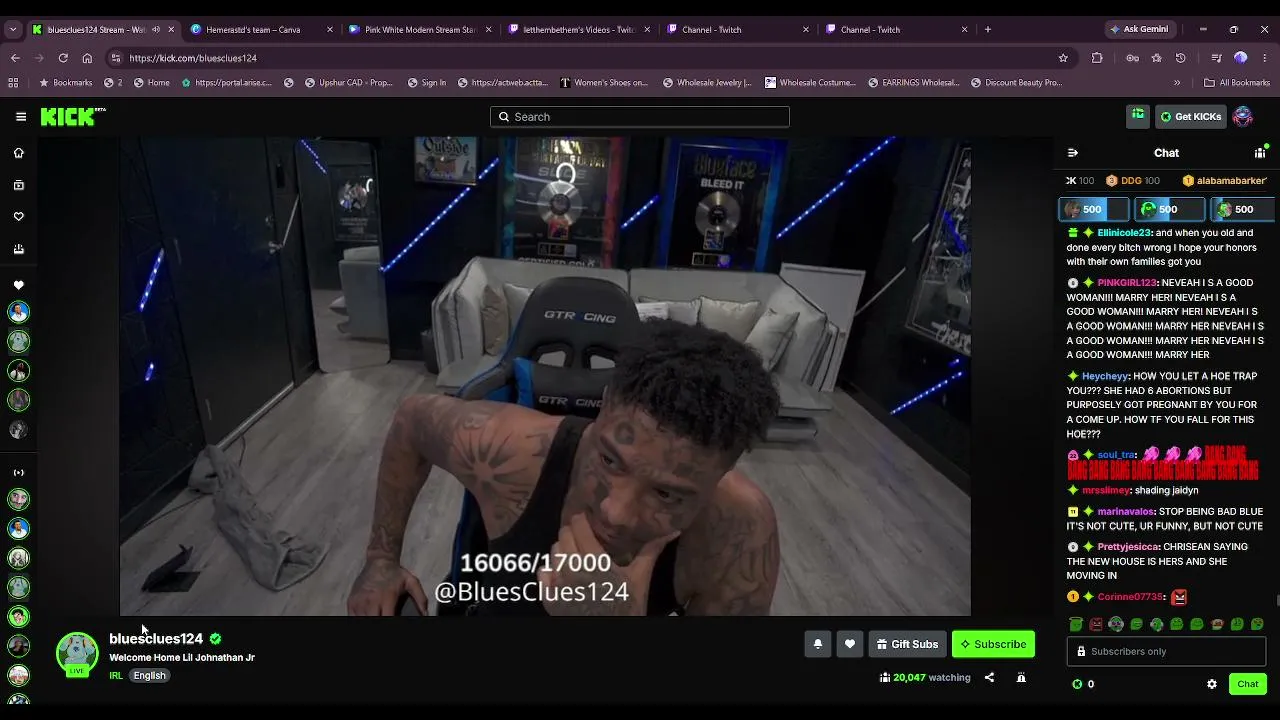
Task: Toggle notification bell for bluesclues124
Action: click(x=818, y=644)
